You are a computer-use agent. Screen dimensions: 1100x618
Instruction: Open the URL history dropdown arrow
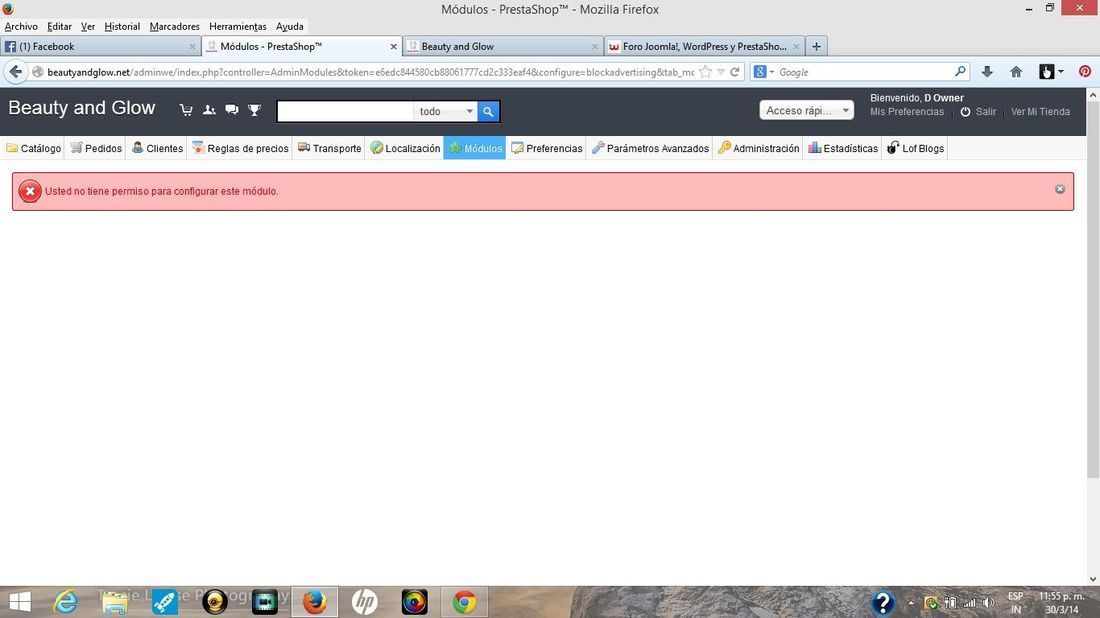pos(720,72)
